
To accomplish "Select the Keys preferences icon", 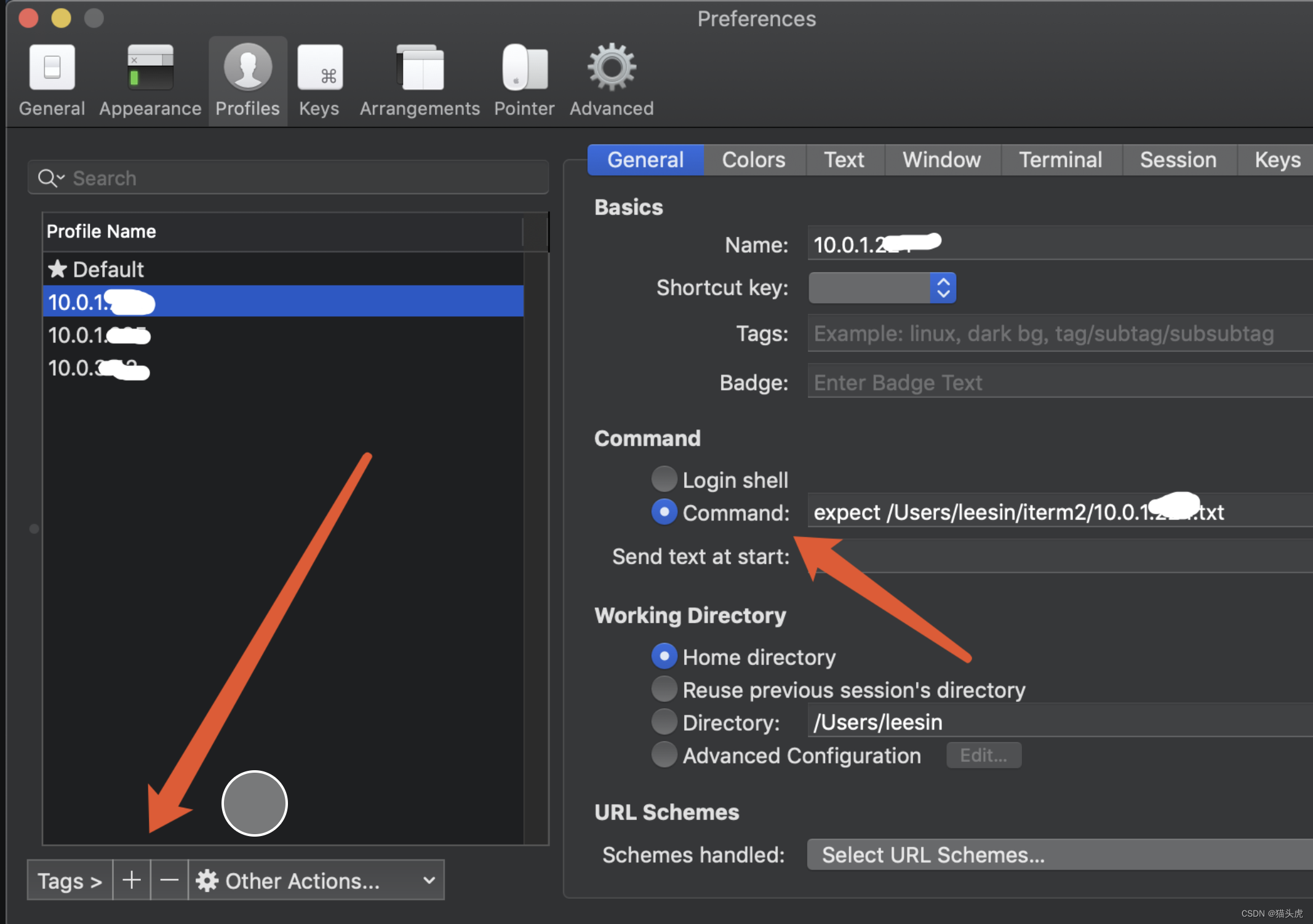I will 319,68.
